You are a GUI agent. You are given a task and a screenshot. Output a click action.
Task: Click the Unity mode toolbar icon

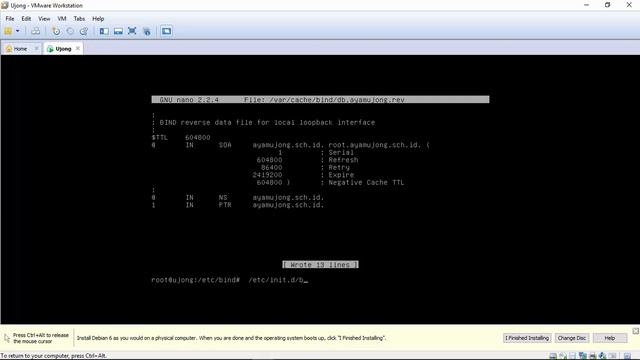click(147, 31)
